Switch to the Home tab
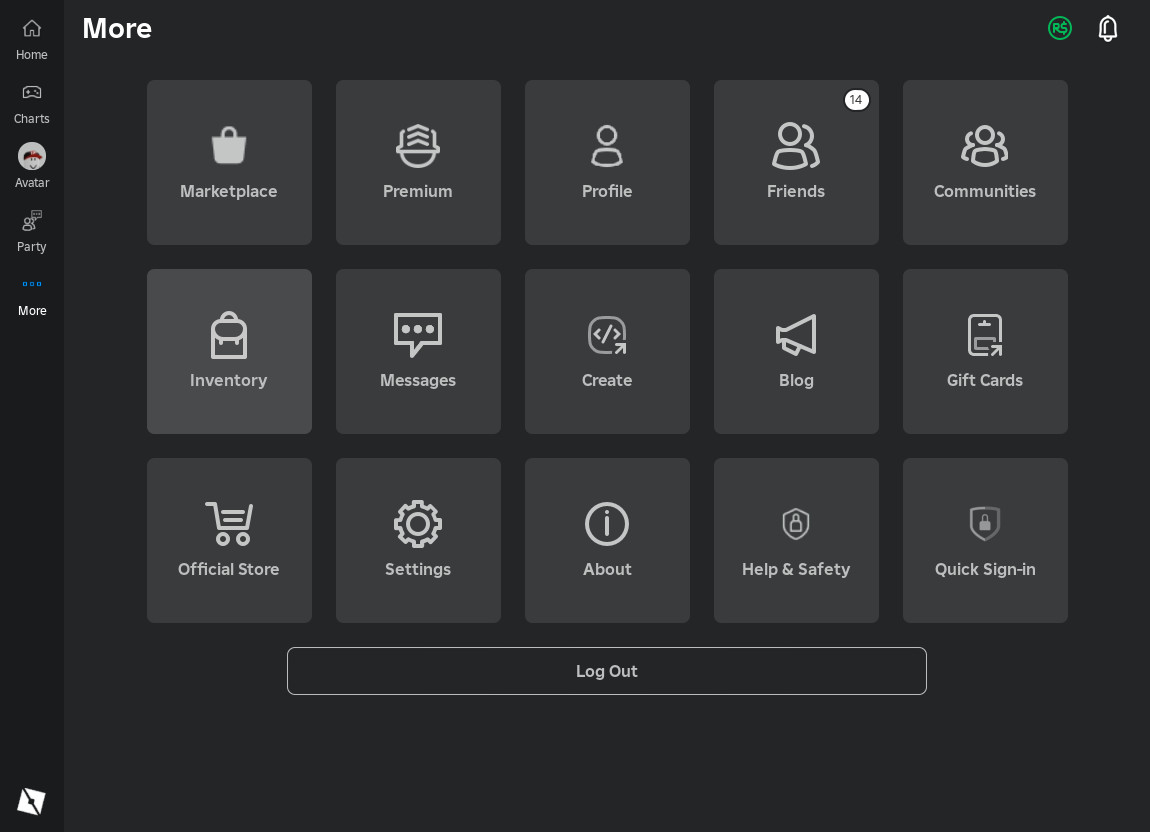 click(x=31, y=40)
